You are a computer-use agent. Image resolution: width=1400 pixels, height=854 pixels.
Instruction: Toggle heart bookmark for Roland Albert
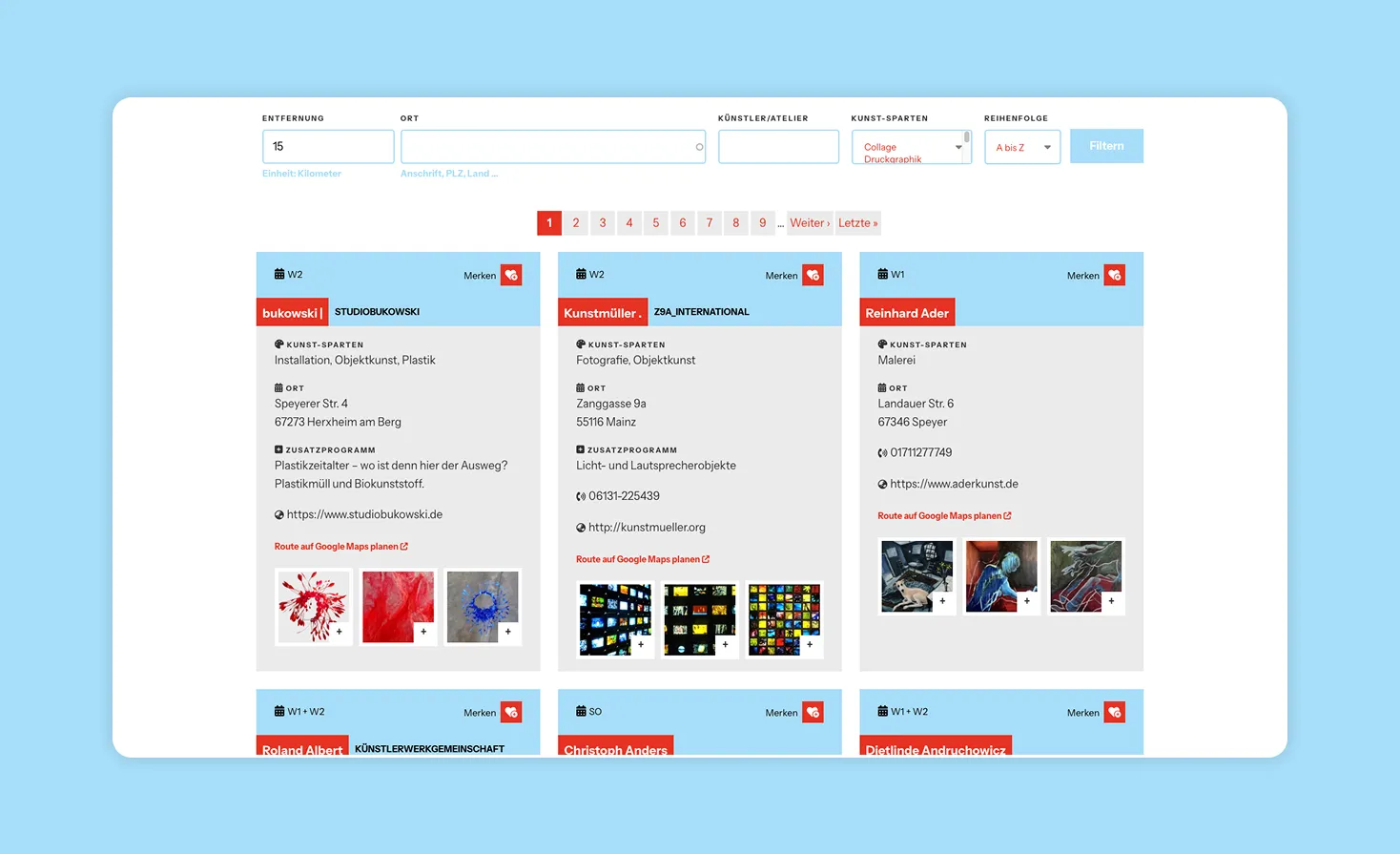point(511,713)
